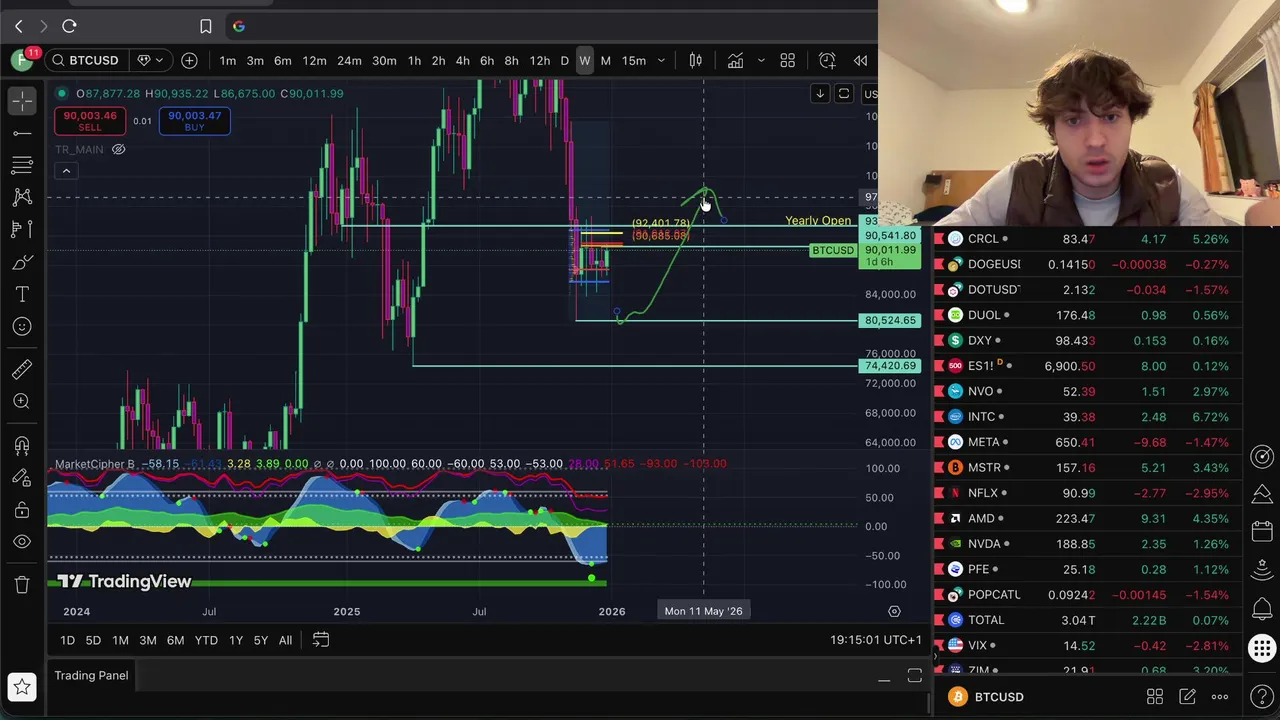The height and width of the screenshot is (720, 1280).
Task: Select the trend line drawing tool
Action: click(x=22, y=133)
